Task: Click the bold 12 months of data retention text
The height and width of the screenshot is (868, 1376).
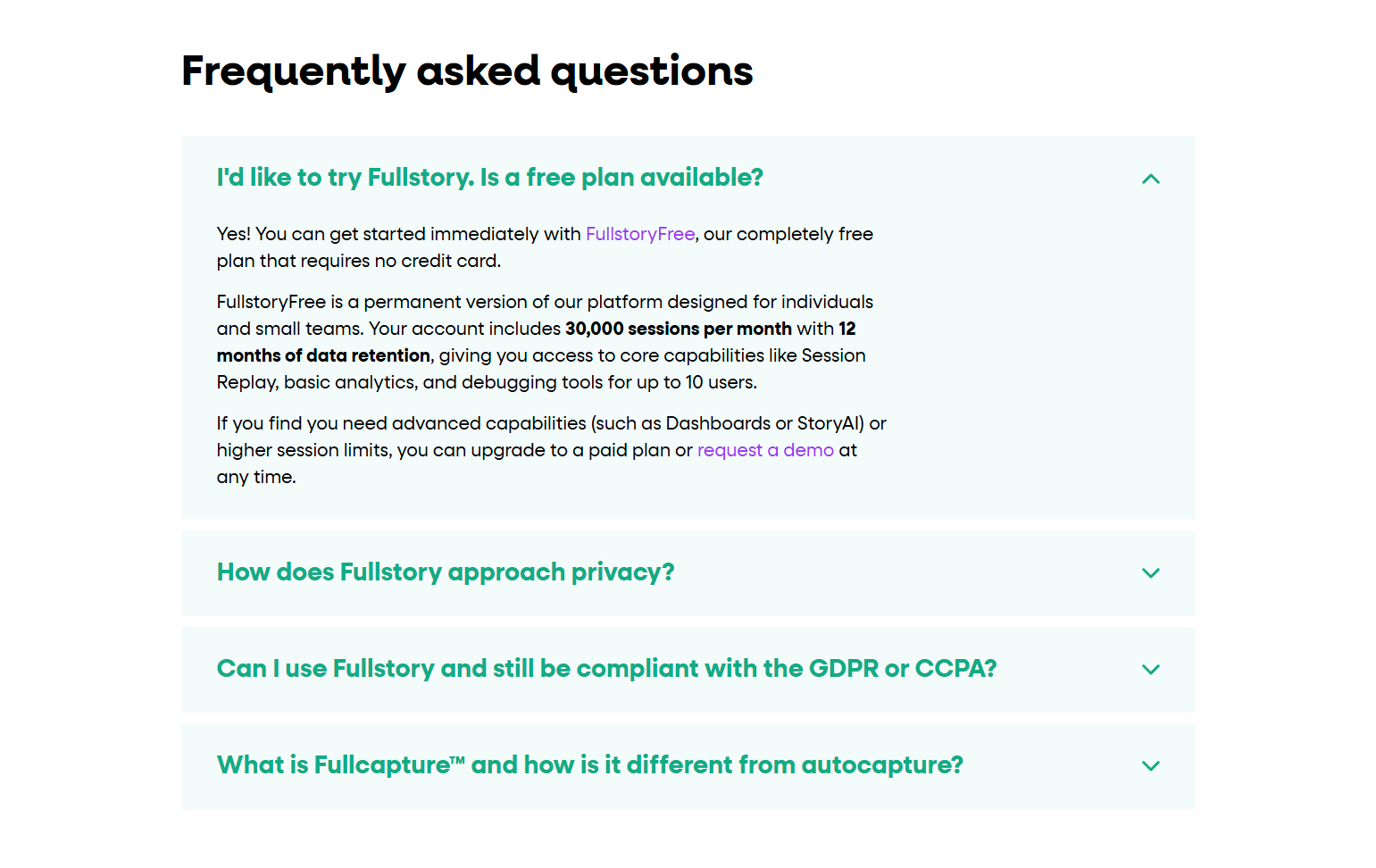Action: pyautogui.click(x=321, y=355)
